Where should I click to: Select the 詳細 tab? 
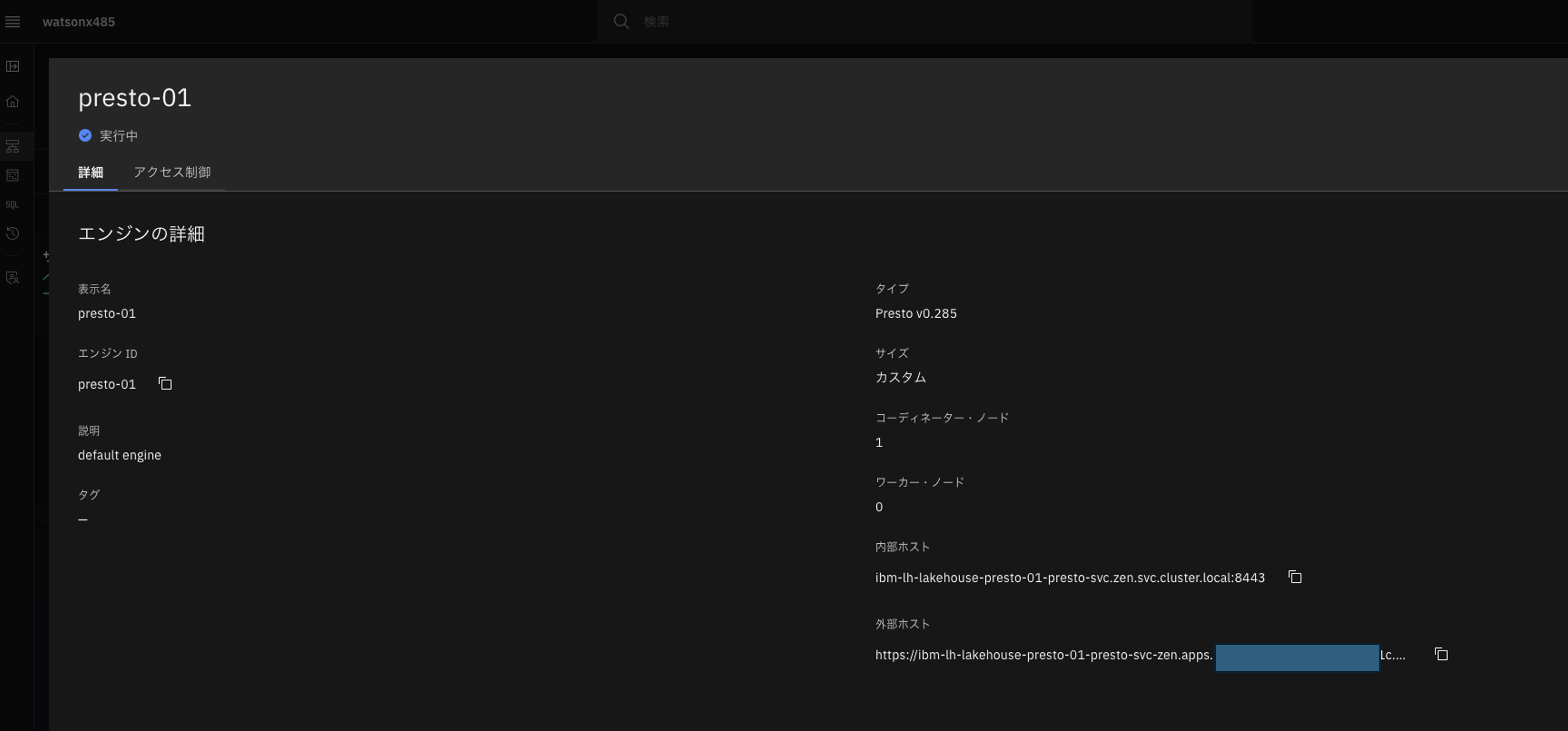click(x=90, y=172)
